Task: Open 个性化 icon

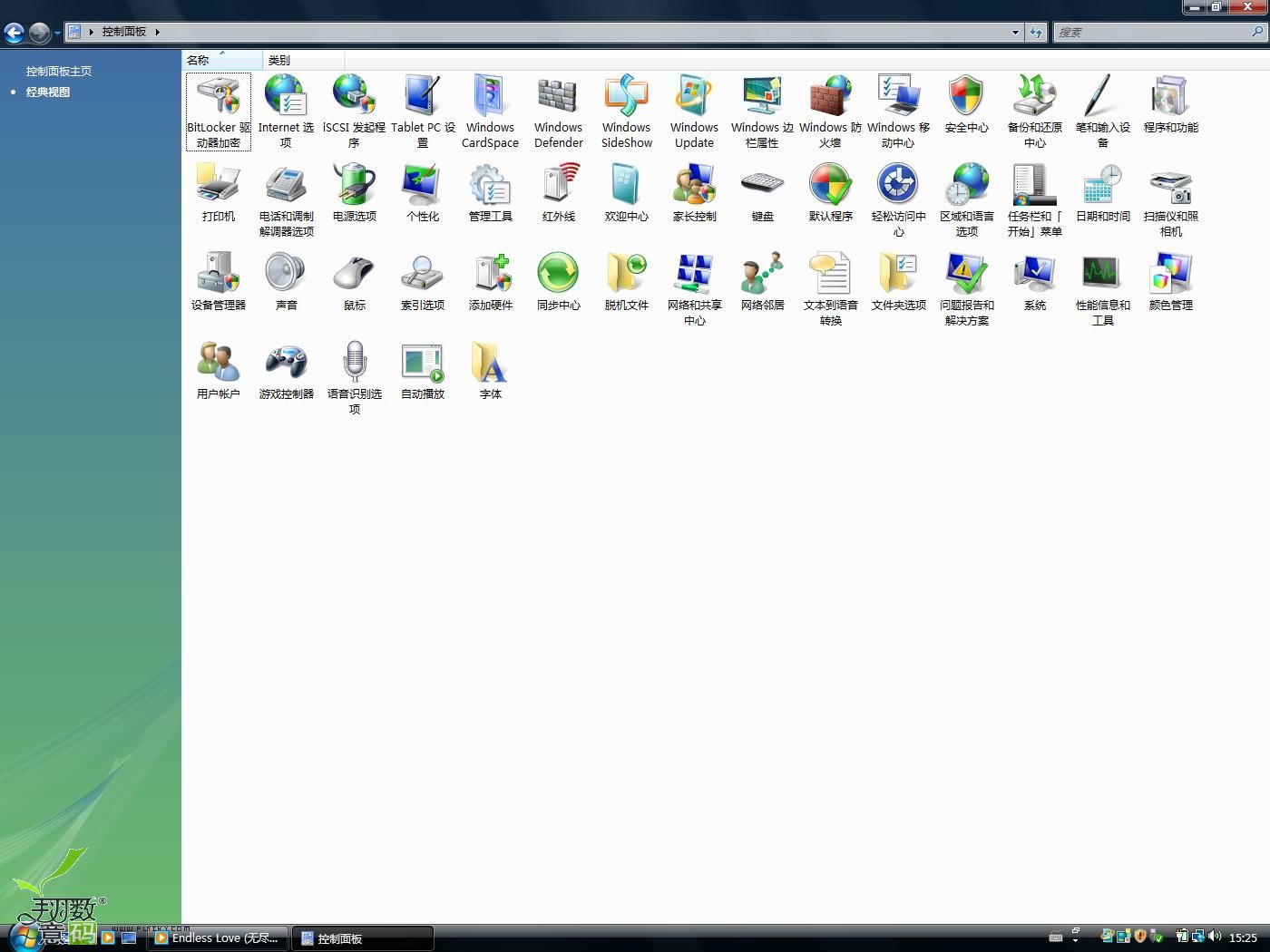Action: pos(423,185)
